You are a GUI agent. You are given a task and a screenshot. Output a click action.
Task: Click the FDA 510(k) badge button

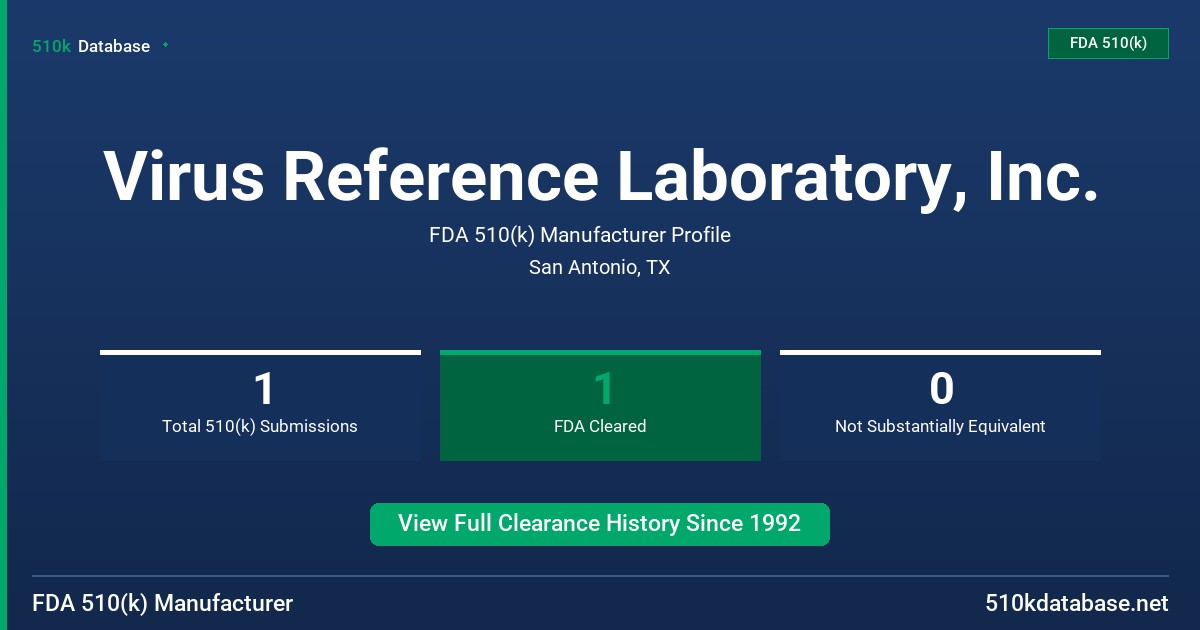coord(1108,43)
